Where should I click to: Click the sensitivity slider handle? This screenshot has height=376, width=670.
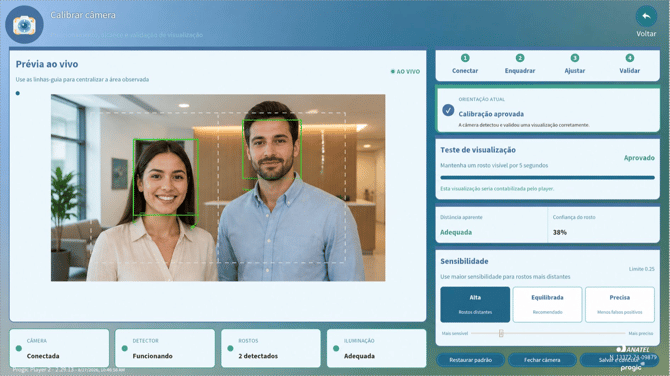pyautogui.click(x=501, y=333)
